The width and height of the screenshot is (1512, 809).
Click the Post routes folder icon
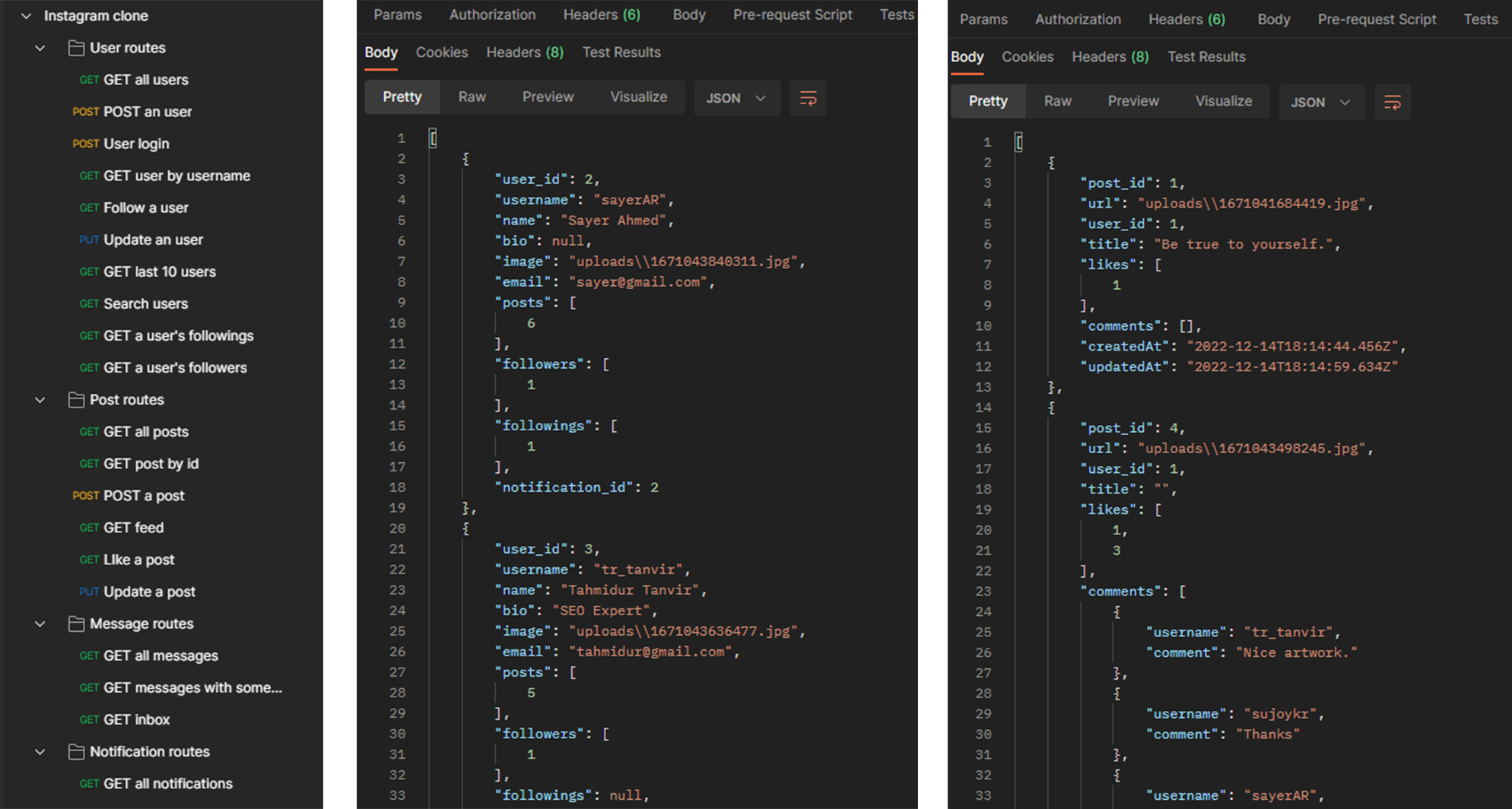click(76, 400)
